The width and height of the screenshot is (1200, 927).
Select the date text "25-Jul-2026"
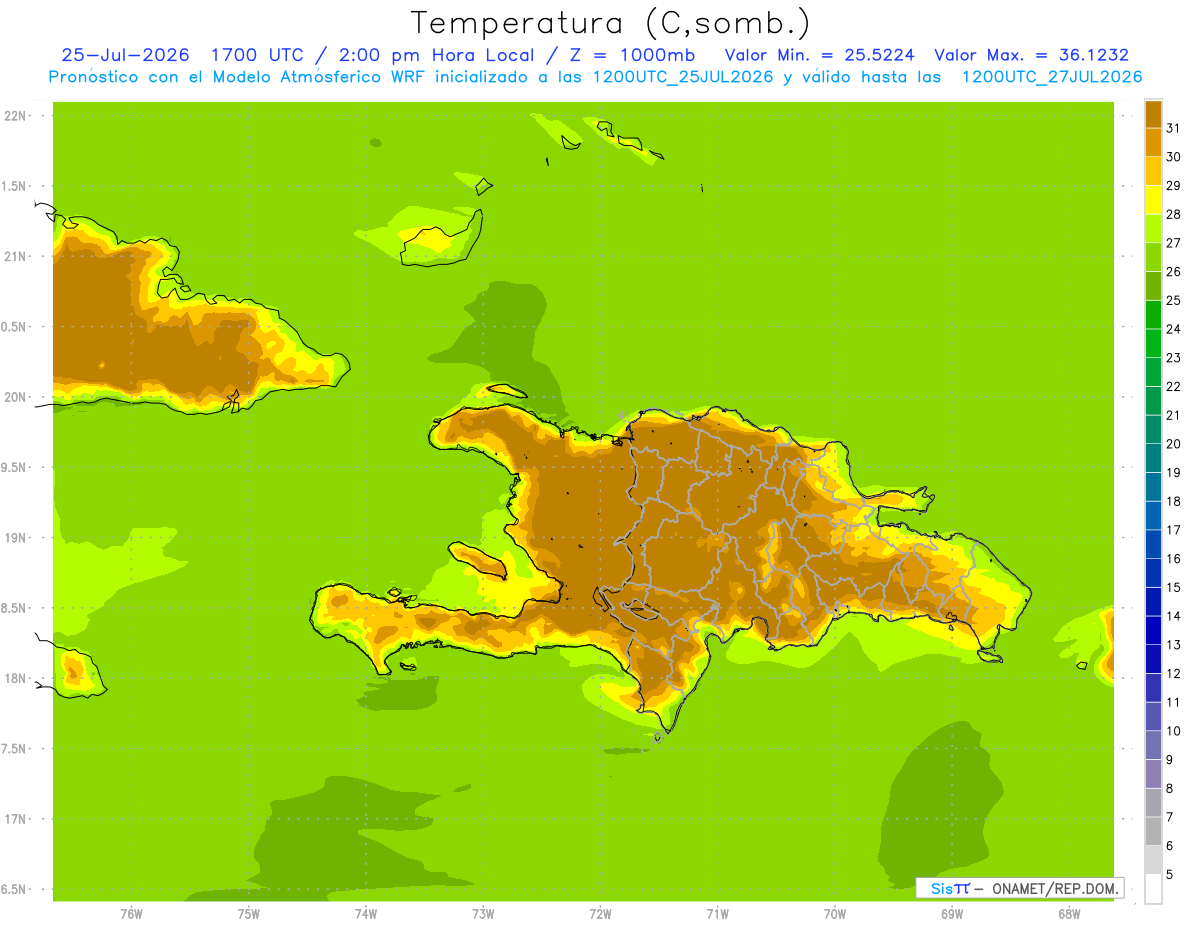point(126,55)
